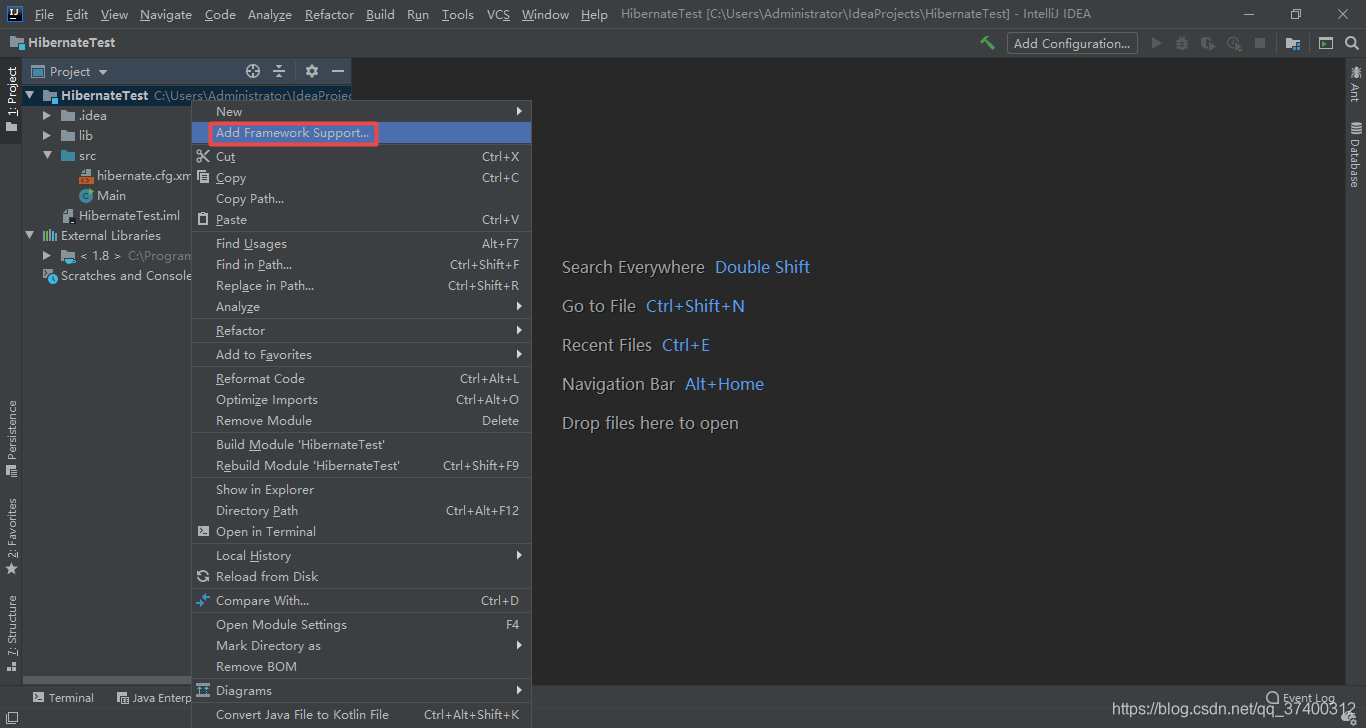Viewport: 1366px width, 728px height.
Task: Click the Build Project hammer icon
Action: 987,43
